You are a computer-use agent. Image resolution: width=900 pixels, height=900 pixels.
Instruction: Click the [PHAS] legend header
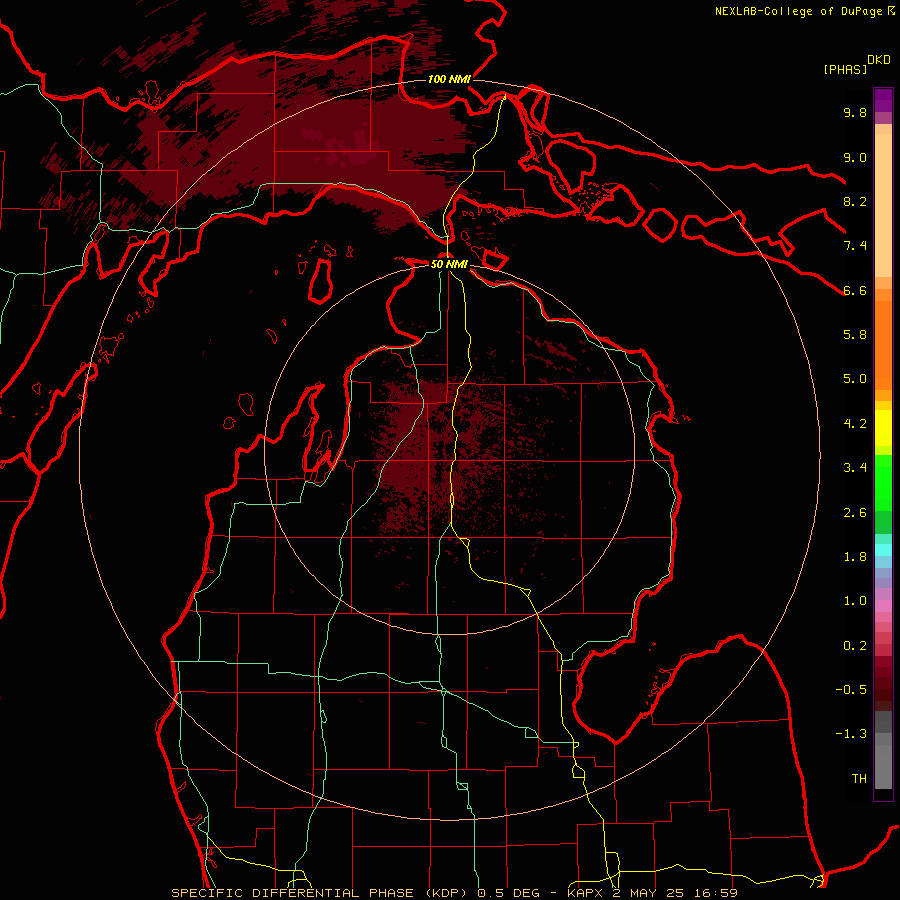coord(845,69)
